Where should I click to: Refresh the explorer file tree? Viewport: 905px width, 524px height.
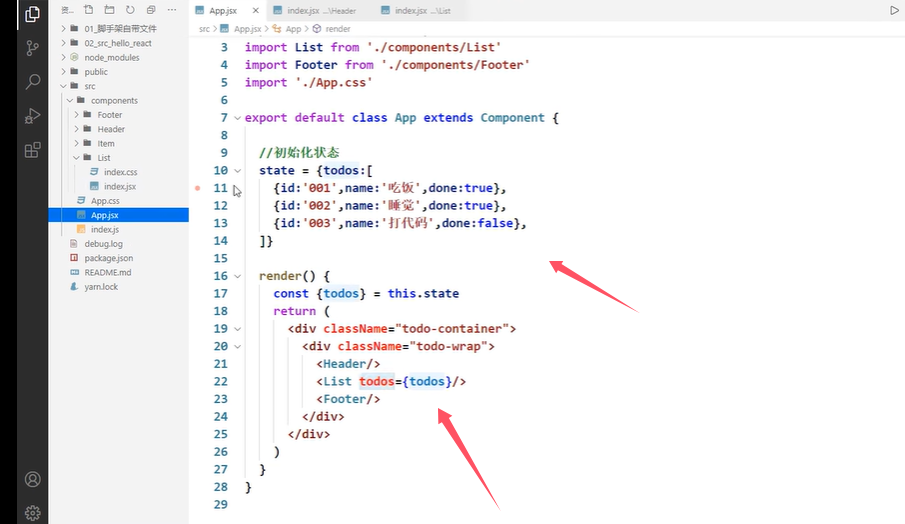click(x=130, y=10)
